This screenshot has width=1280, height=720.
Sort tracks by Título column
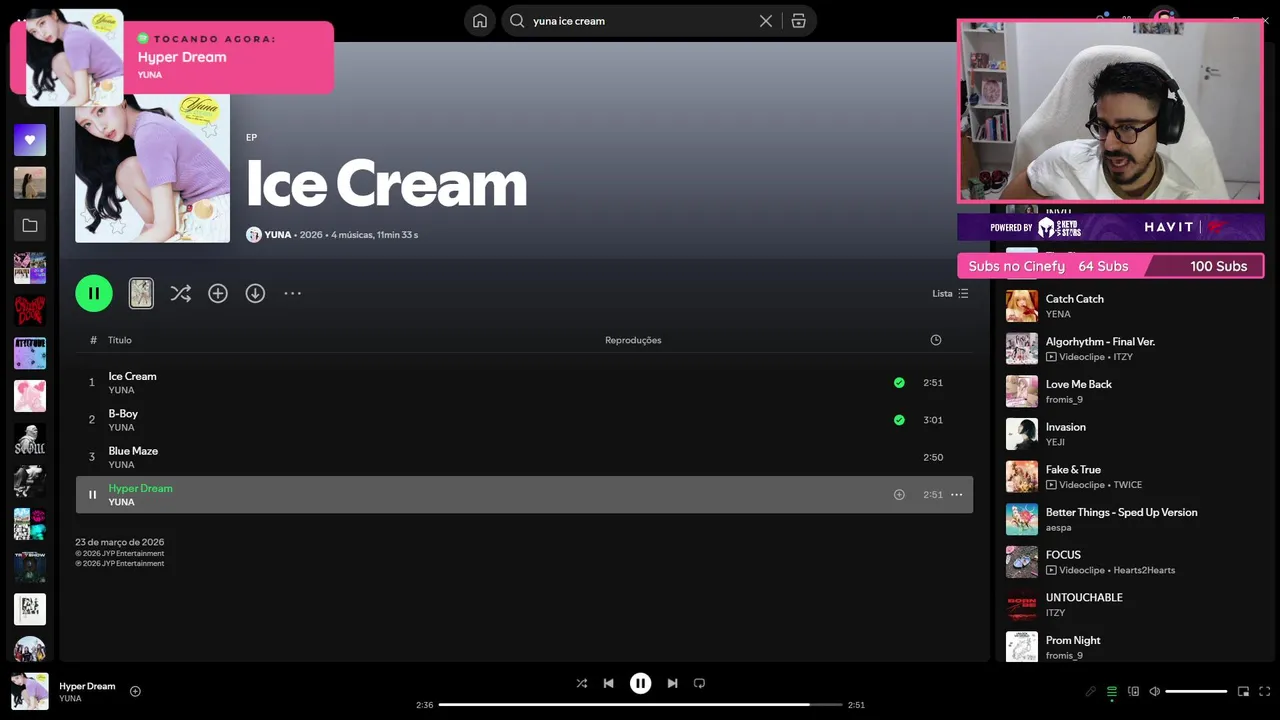coord(120,340)
